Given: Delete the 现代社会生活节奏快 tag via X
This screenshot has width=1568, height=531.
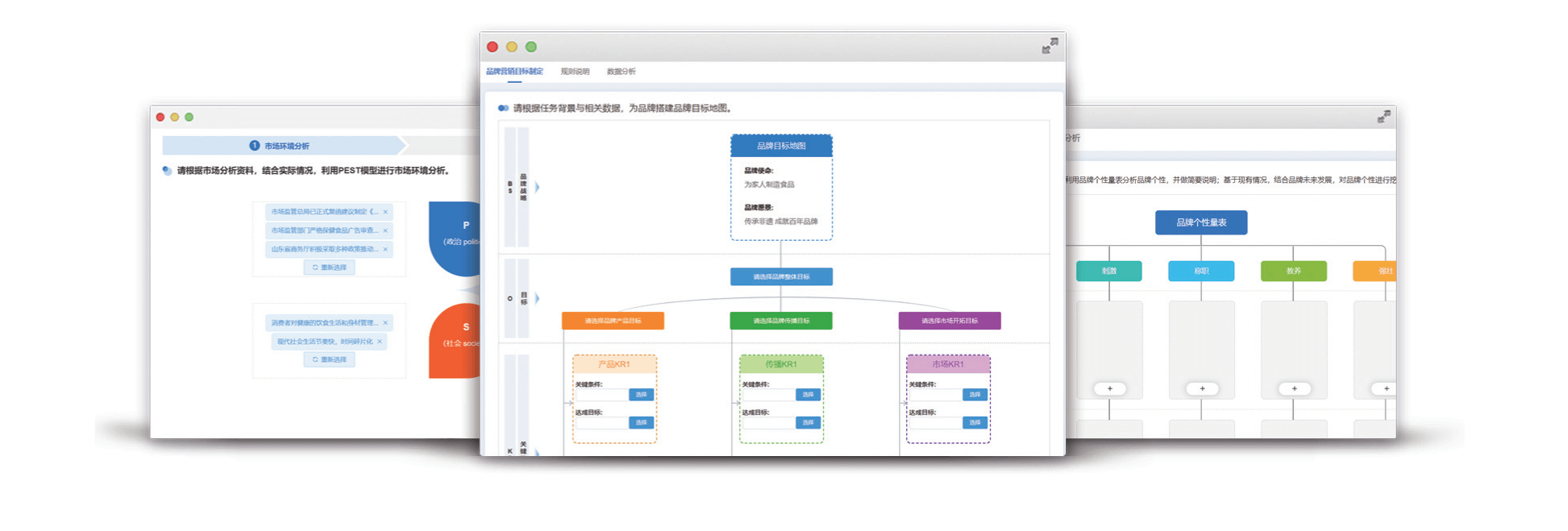Looking at the screenshot, I should tap(380, 342).
